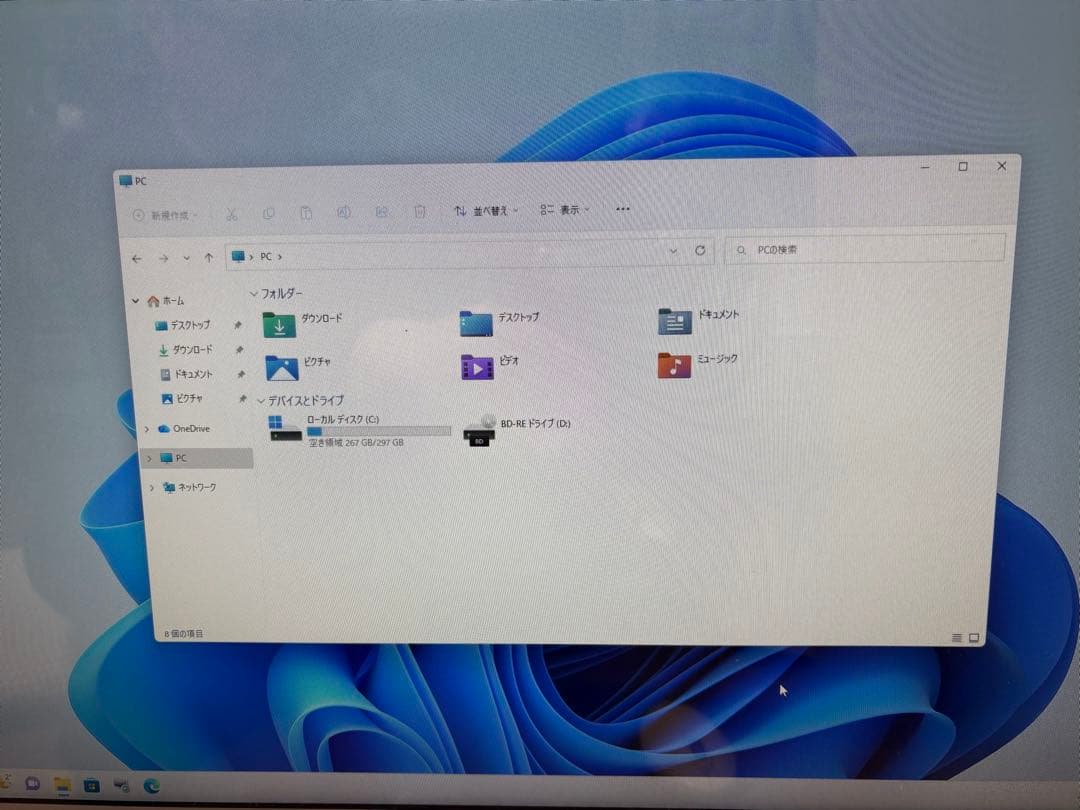Image resolution: width=1080 pixels, height=810 pixels.
Task: Select the Copy icon on the toolbar
Action: coord(269,212)
